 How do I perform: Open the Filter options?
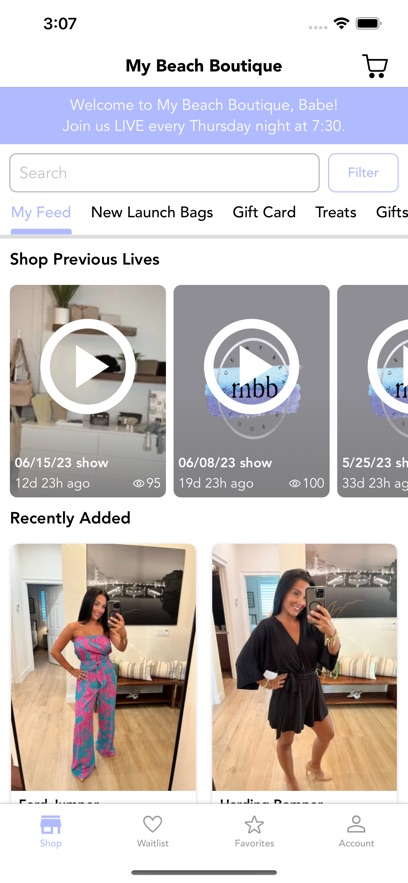tap(363, 173)
